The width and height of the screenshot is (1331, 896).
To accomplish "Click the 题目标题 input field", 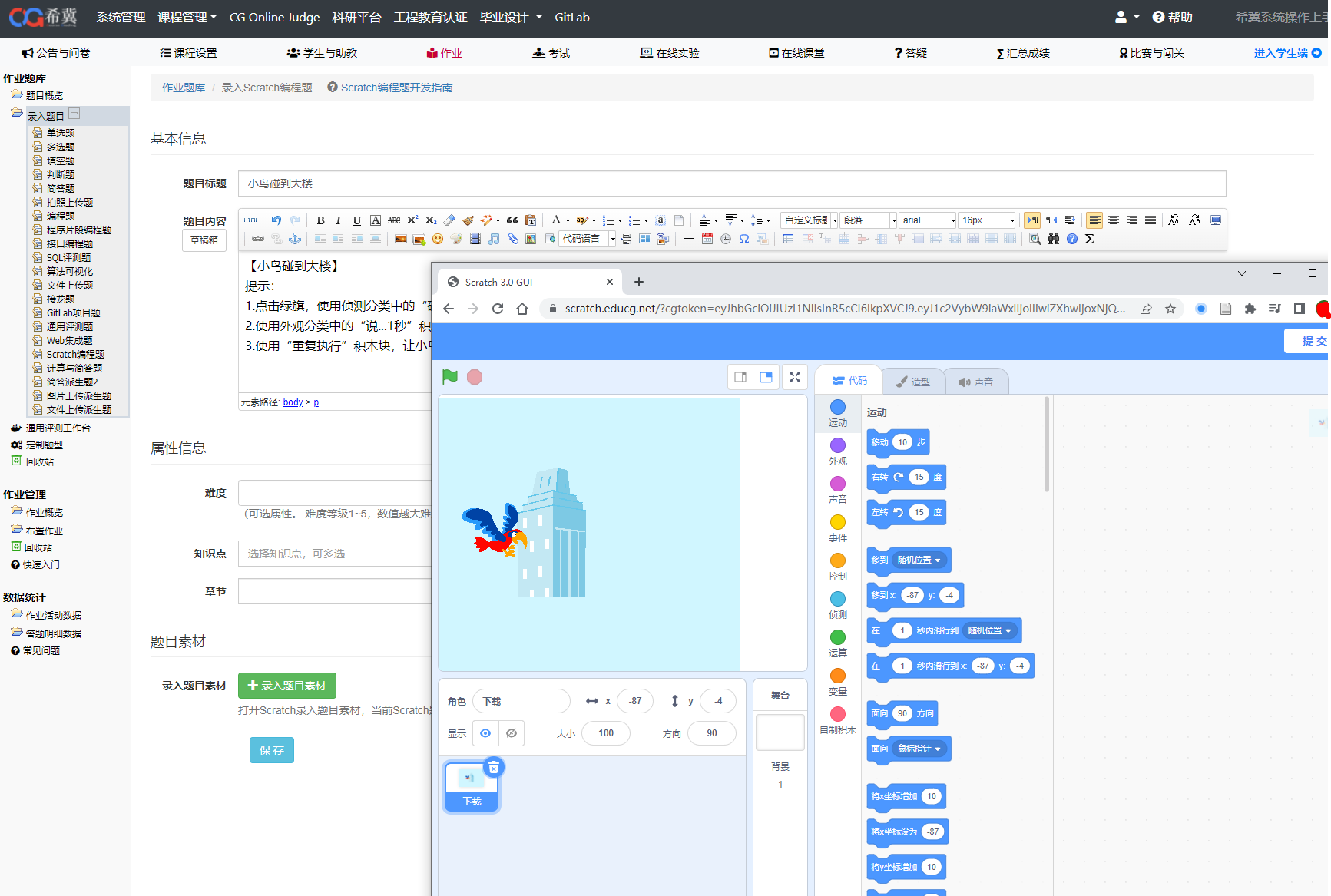I will click(x=732, y=183).
